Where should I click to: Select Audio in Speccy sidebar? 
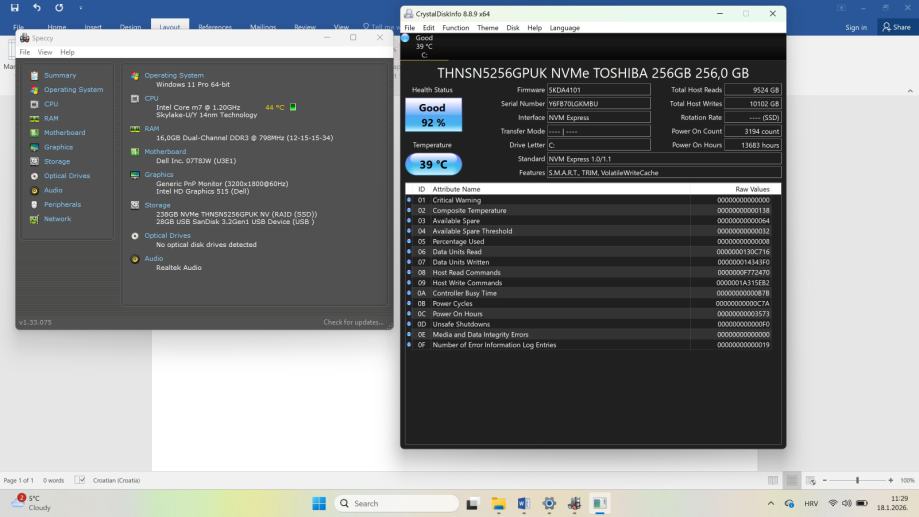(x=53, y=191)
